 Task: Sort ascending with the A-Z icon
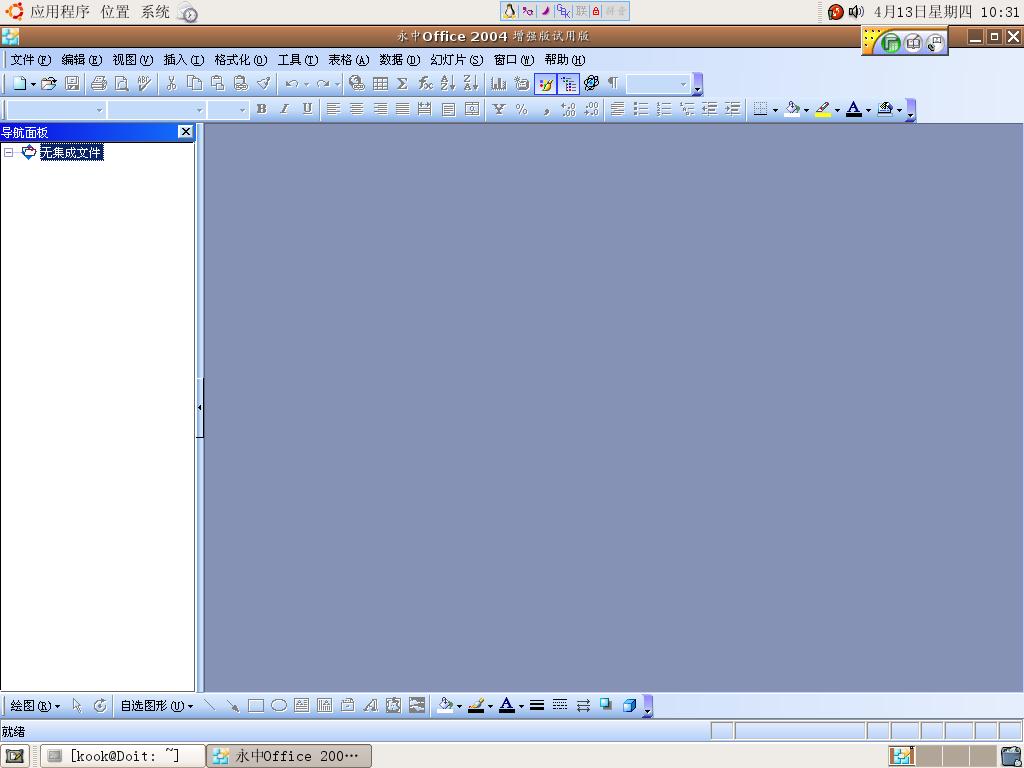pos(448,84)
